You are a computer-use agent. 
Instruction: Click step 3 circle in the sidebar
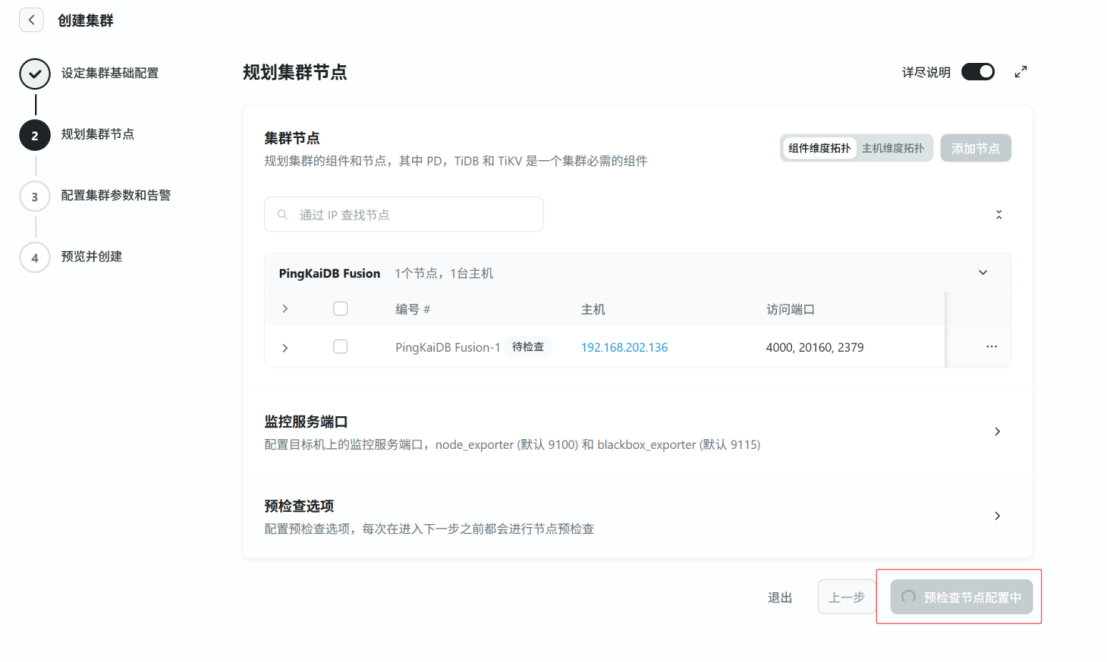pyautogui.click(x=35, y=196)
